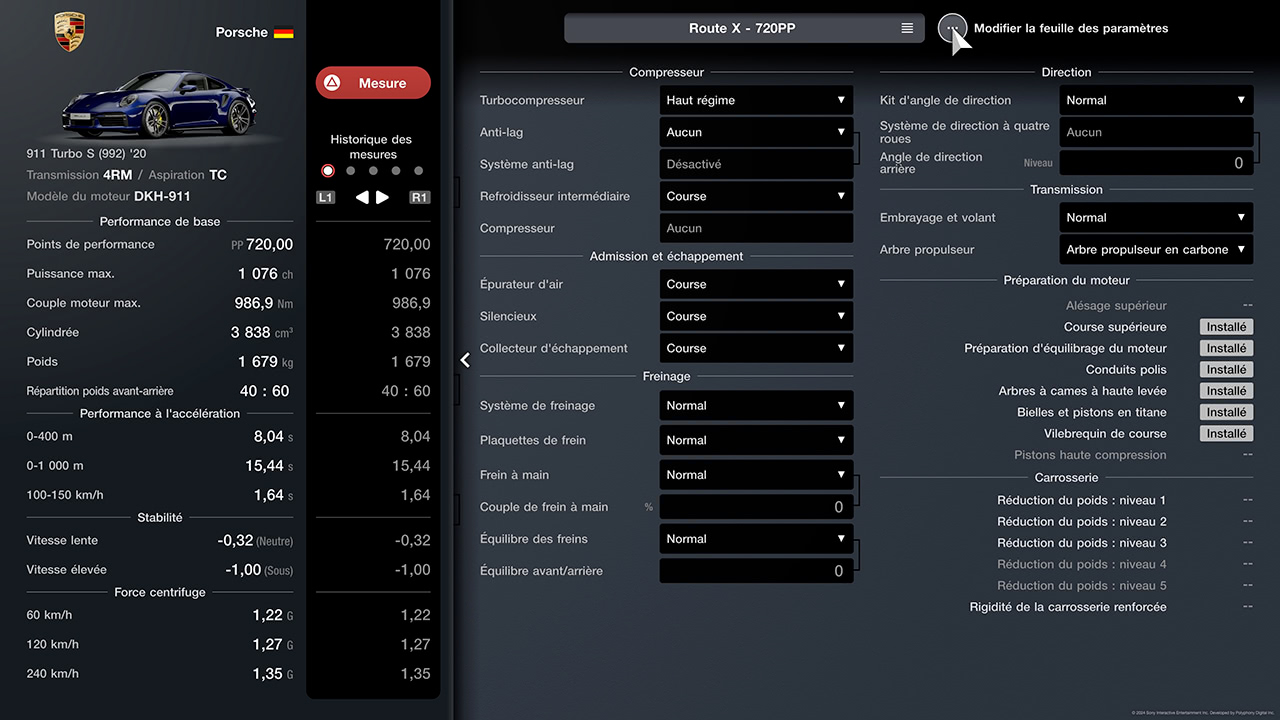Open Arbre propulseur dropdown
1280x720 pixels.
point(1156,249)
